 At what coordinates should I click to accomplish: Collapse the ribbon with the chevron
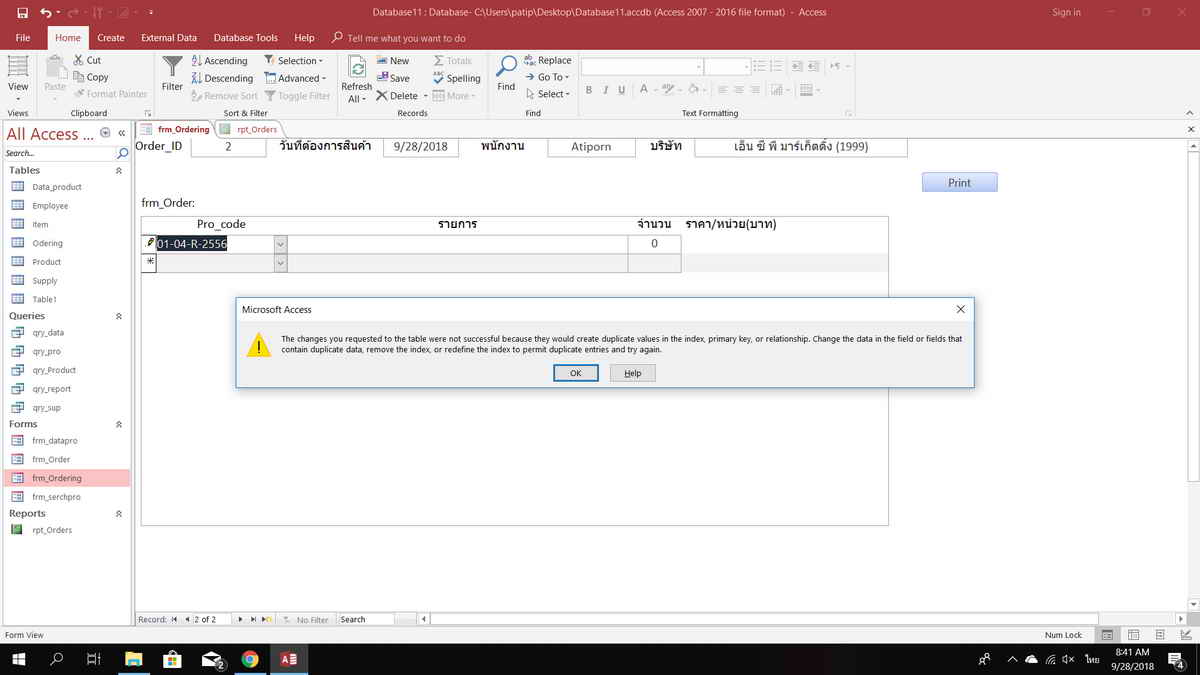1189,113
